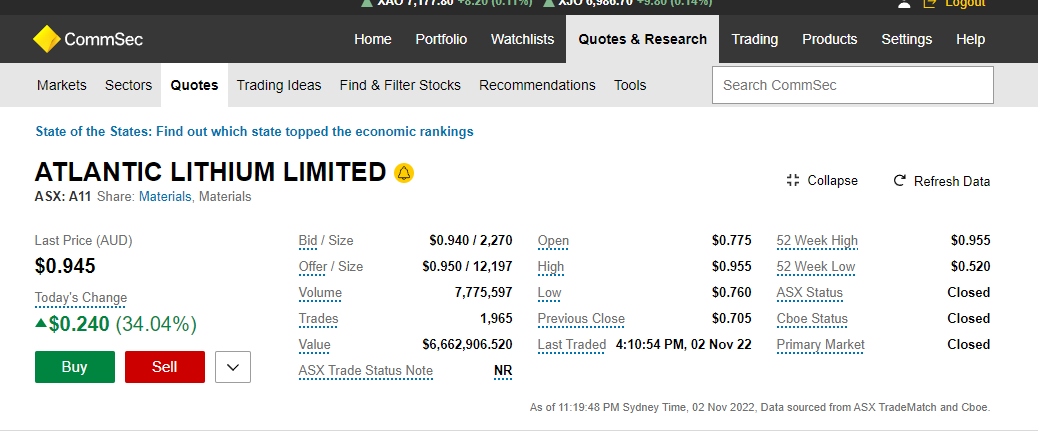Click the user profile icon
Viewport: 1038px width, 437px height.
tap(904, 3)
